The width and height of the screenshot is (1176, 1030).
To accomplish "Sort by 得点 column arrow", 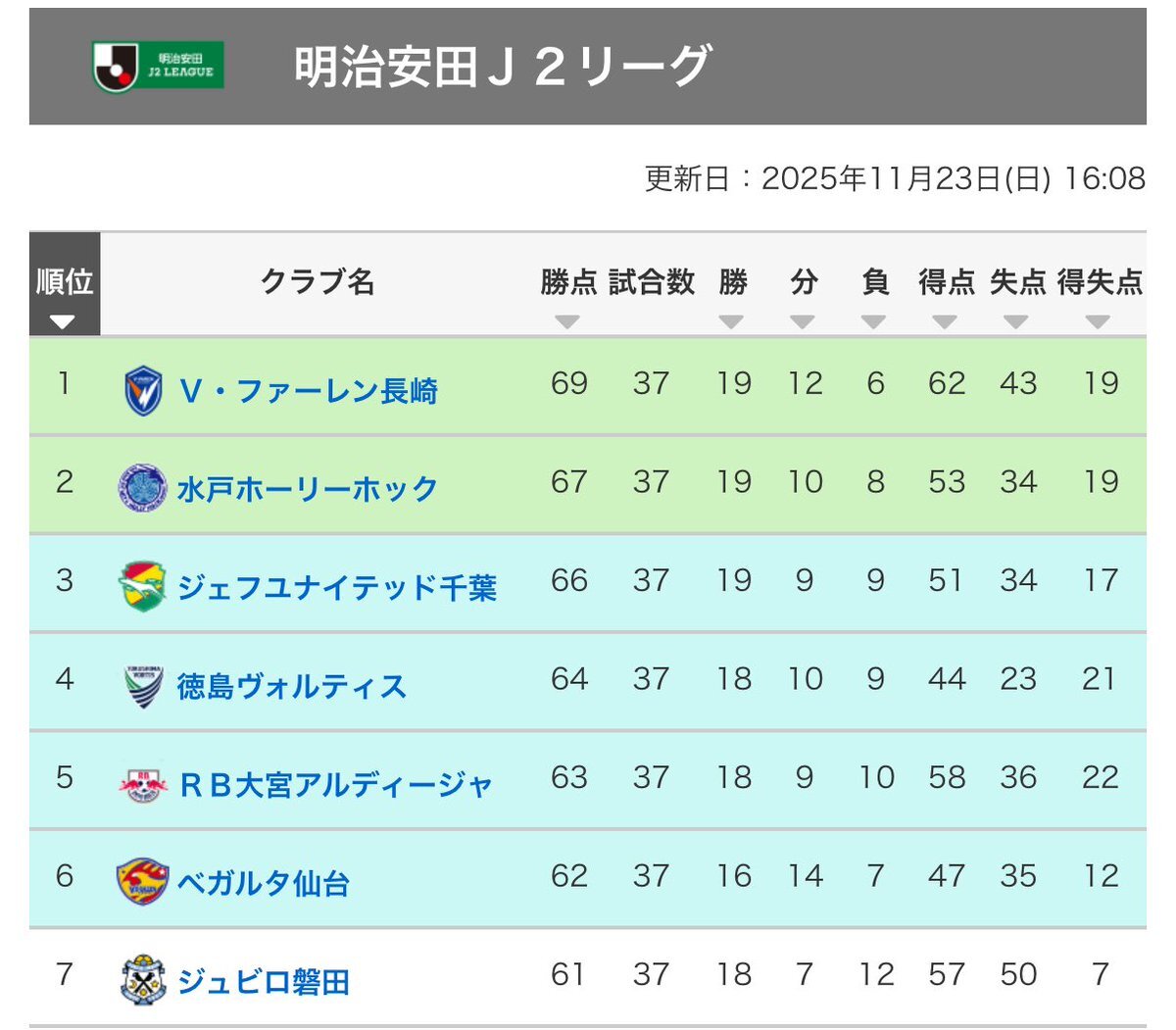I will tap(947, 319).
